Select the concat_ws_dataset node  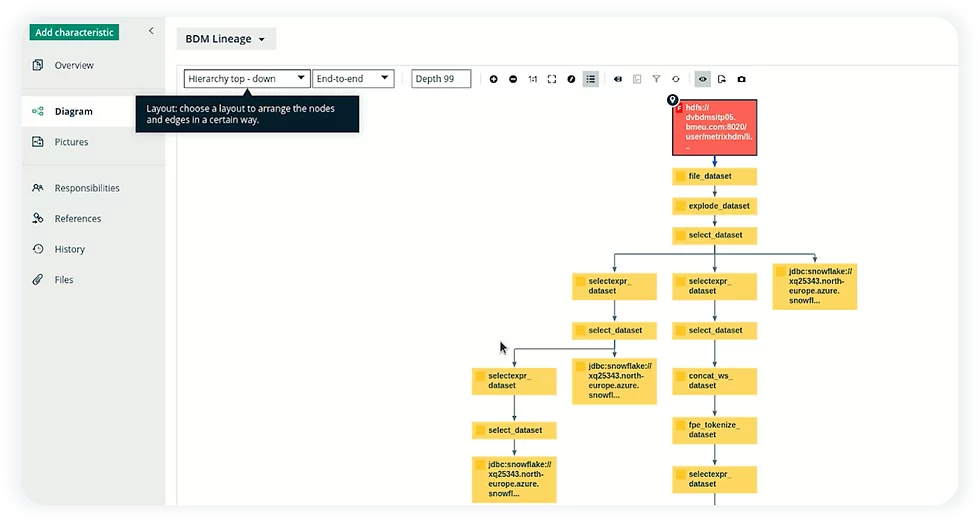pos(714,381)
